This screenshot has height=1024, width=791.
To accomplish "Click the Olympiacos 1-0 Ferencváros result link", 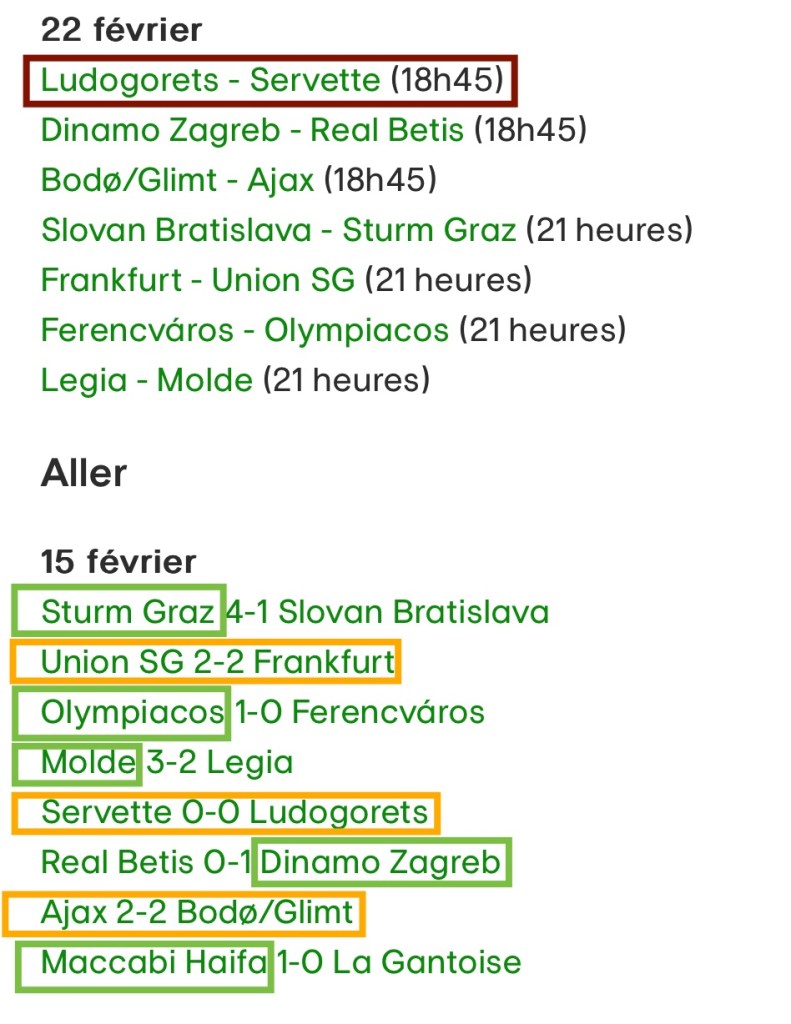I will tap(262, 712).
